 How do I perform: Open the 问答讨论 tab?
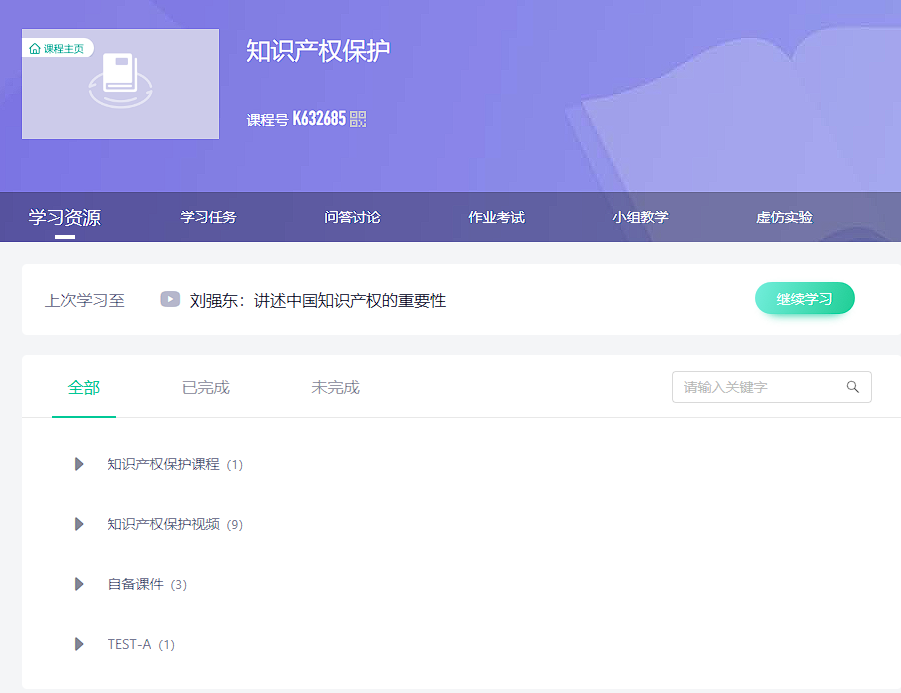point(352,217)
